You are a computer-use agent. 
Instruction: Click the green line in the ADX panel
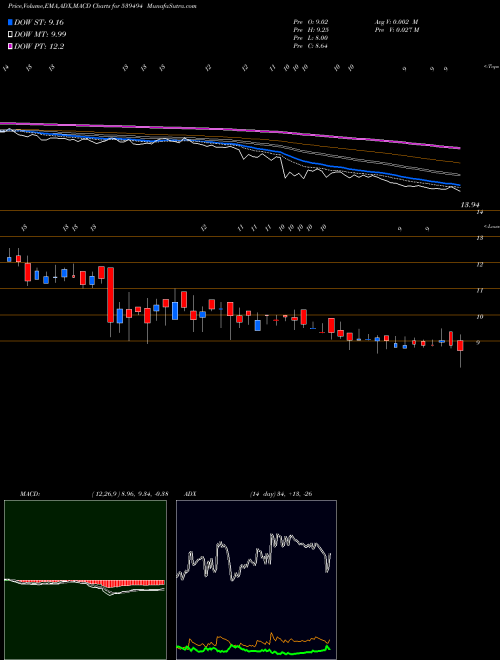tap(253, 651)
